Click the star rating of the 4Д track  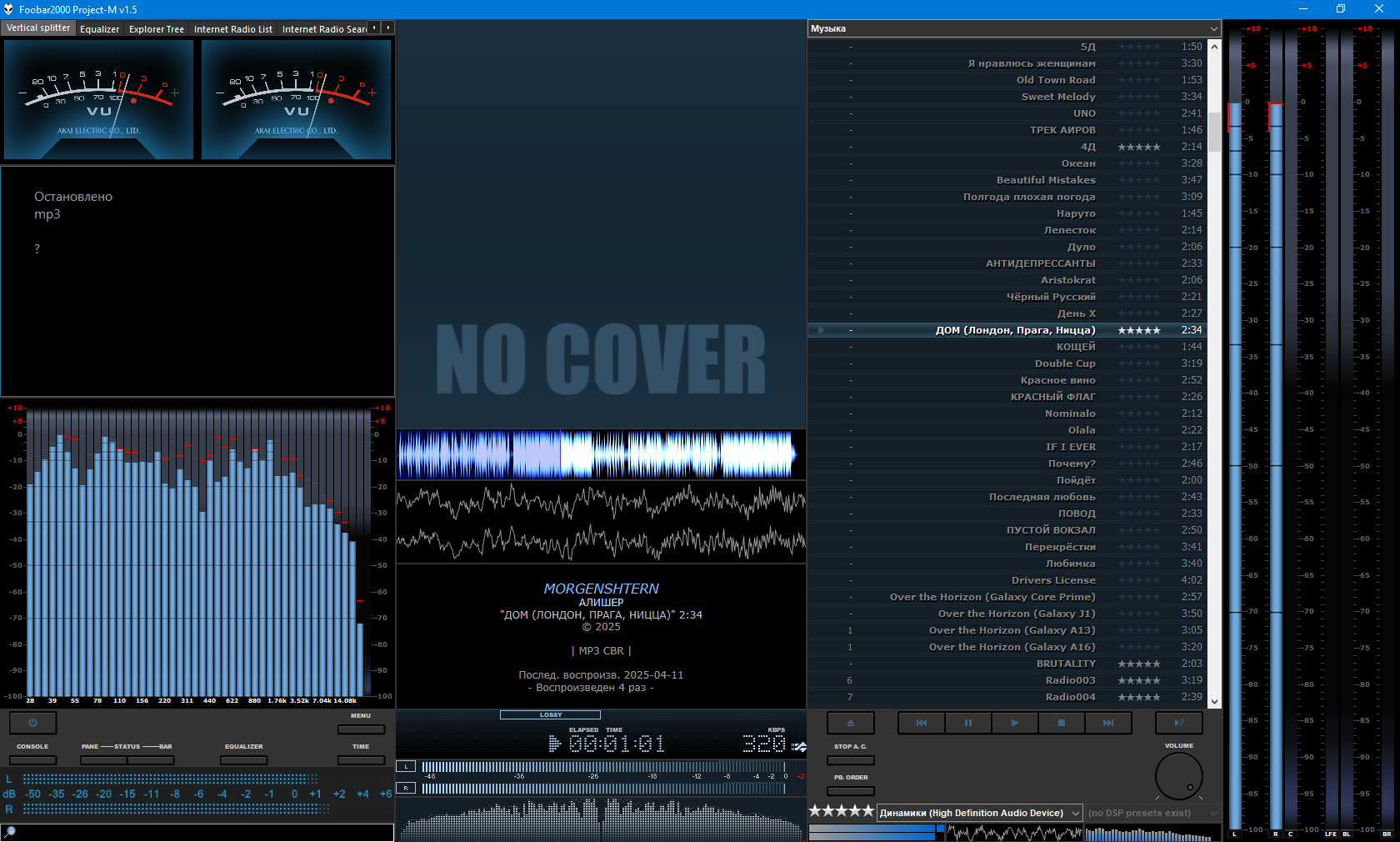pos(1138,147)
